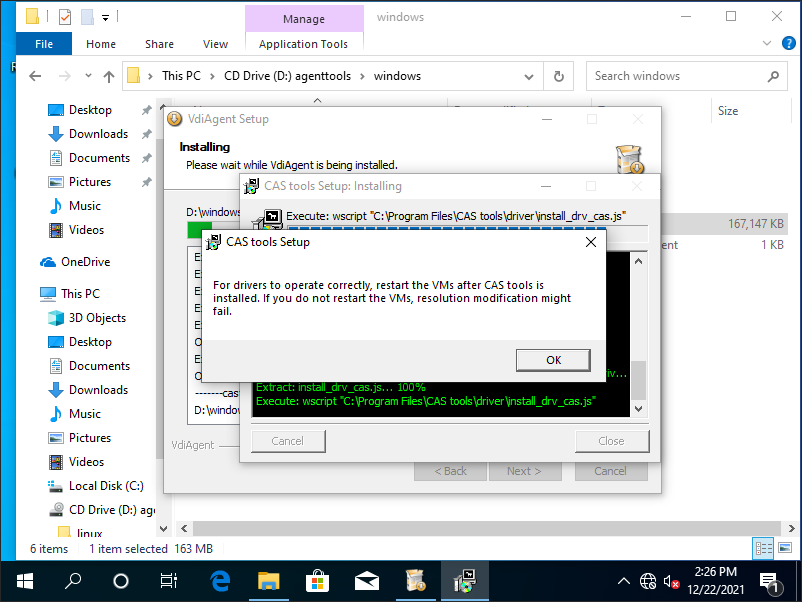Expand the address bar history dropdown

click(x=529, y=77)
